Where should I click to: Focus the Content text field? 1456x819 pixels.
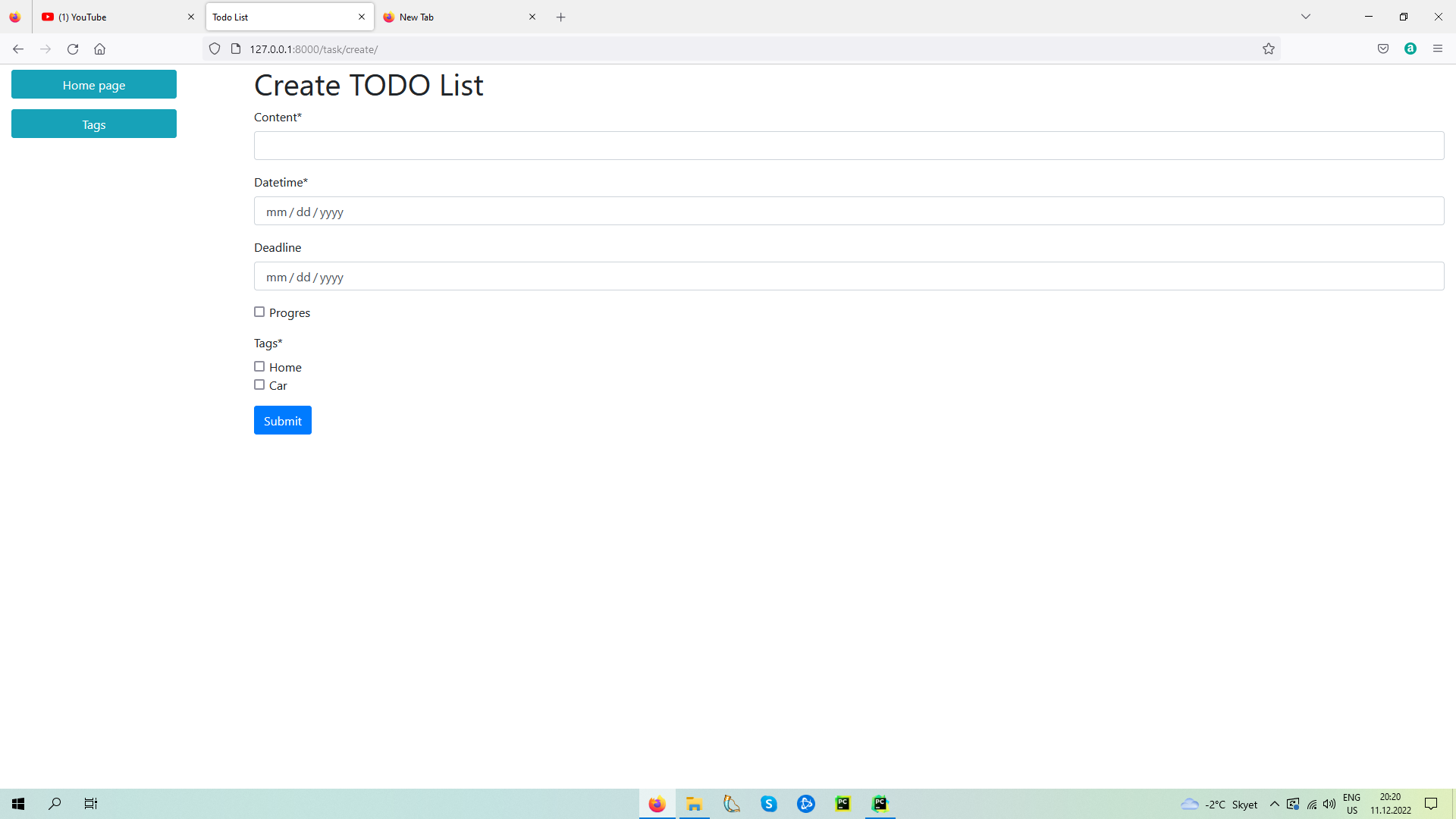point(848,146)
